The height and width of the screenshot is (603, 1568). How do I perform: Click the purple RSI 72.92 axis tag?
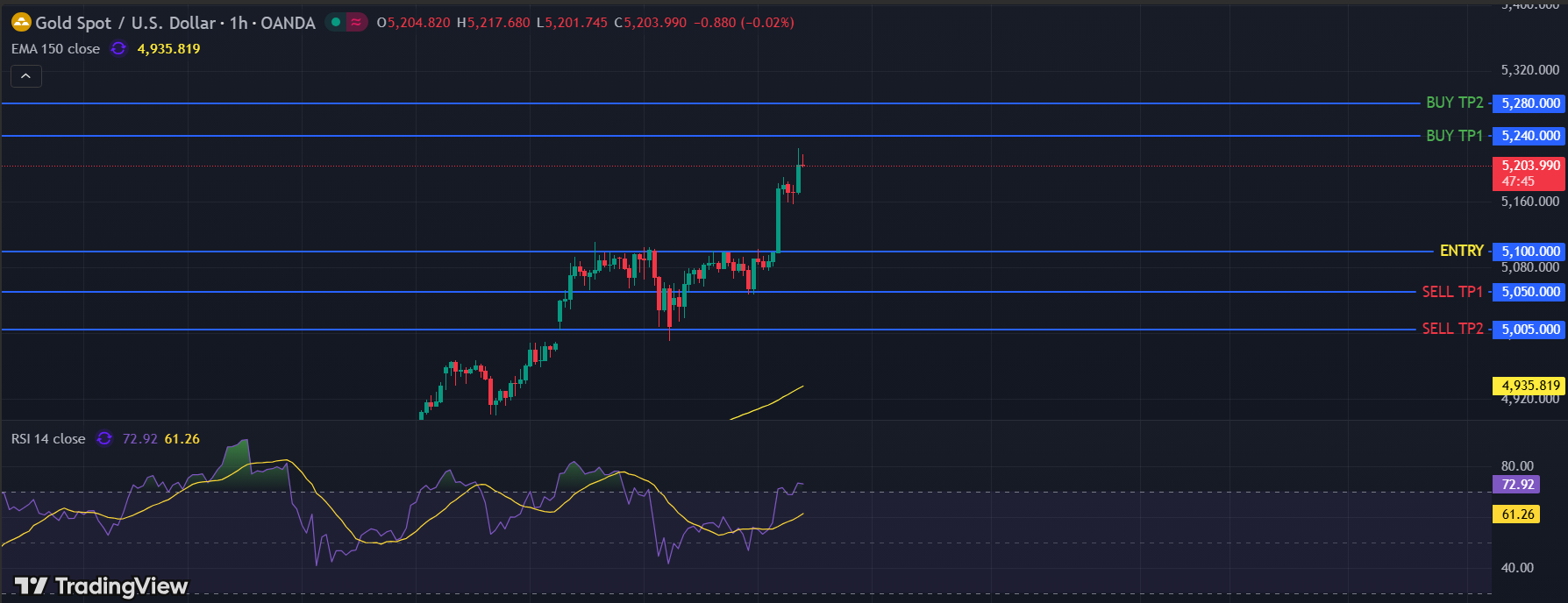pyautogui.click(x=1516, y=485)
